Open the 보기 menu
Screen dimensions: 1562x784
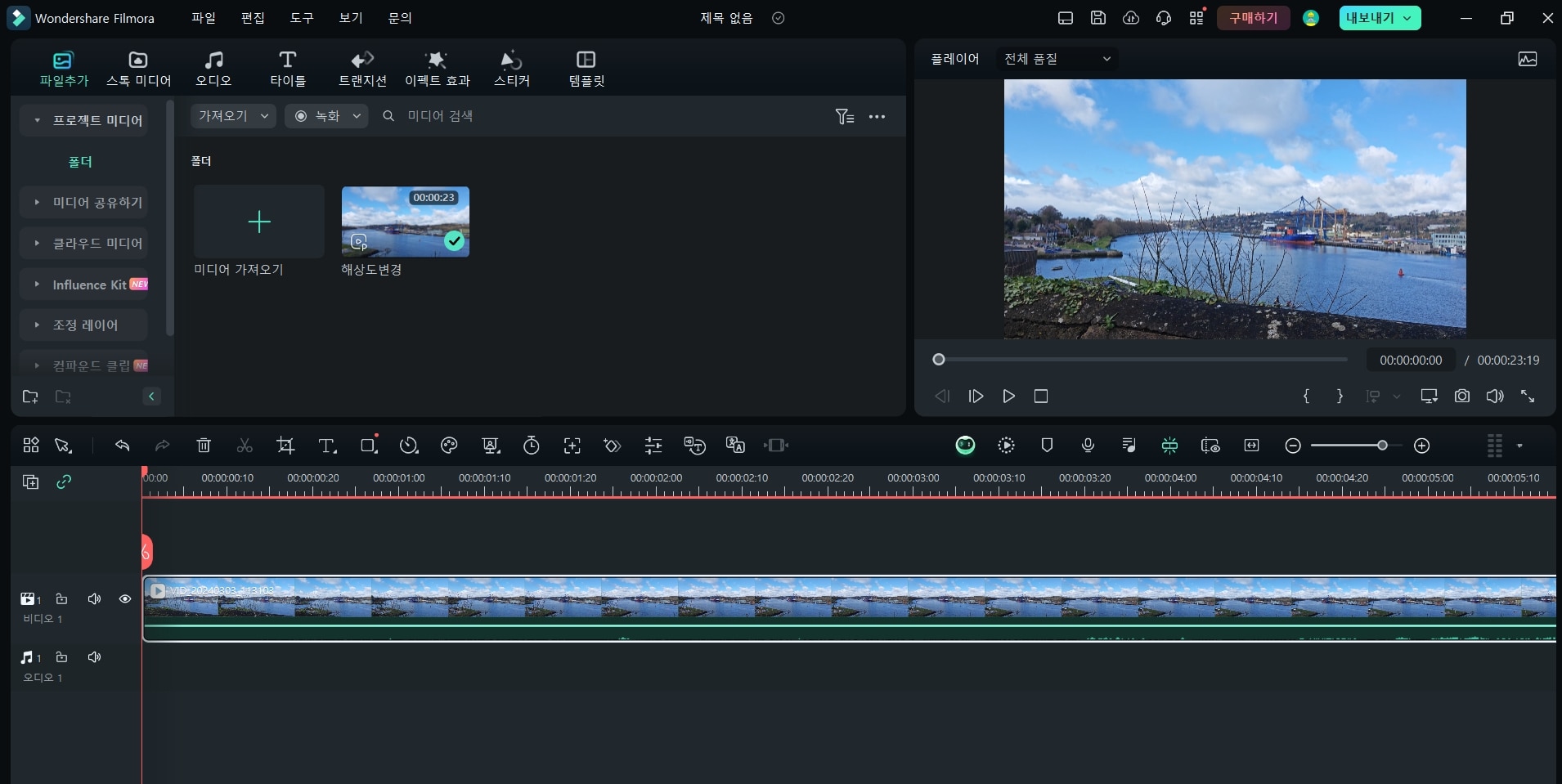[351, 18]
